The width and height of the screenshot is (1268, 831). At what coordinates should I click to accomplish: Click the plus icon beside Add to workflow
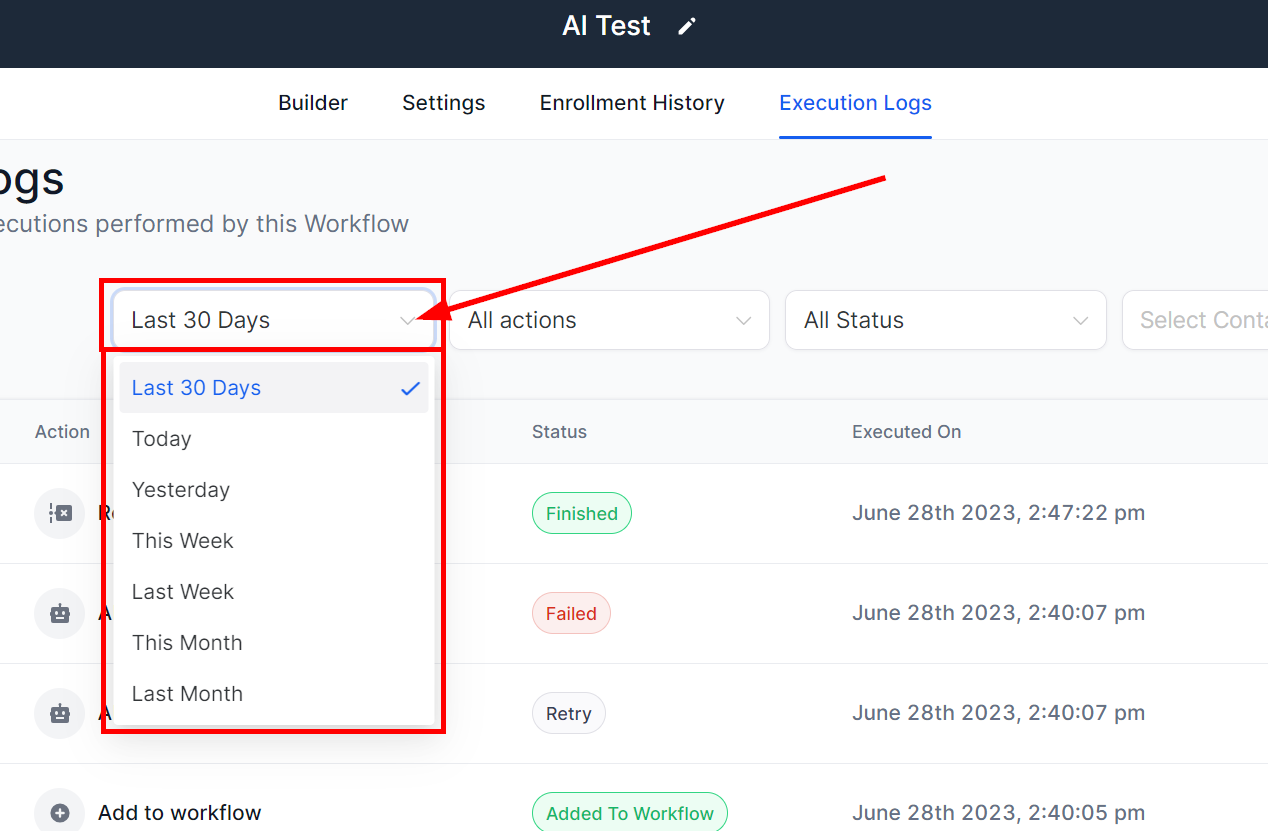click(x=60, y=813)
